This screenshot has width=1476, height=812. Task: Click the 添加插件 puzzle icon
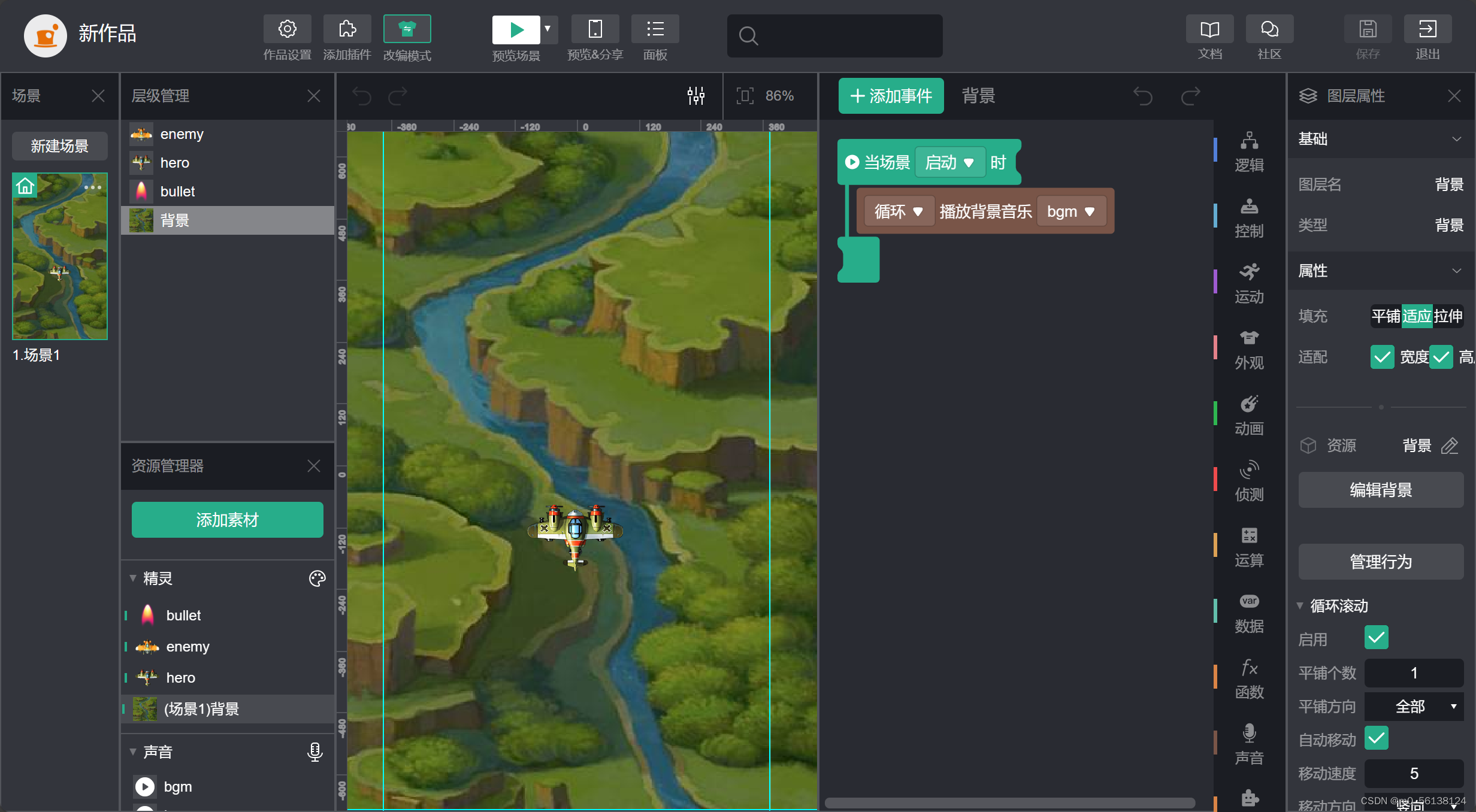click(x=347, y=29)
